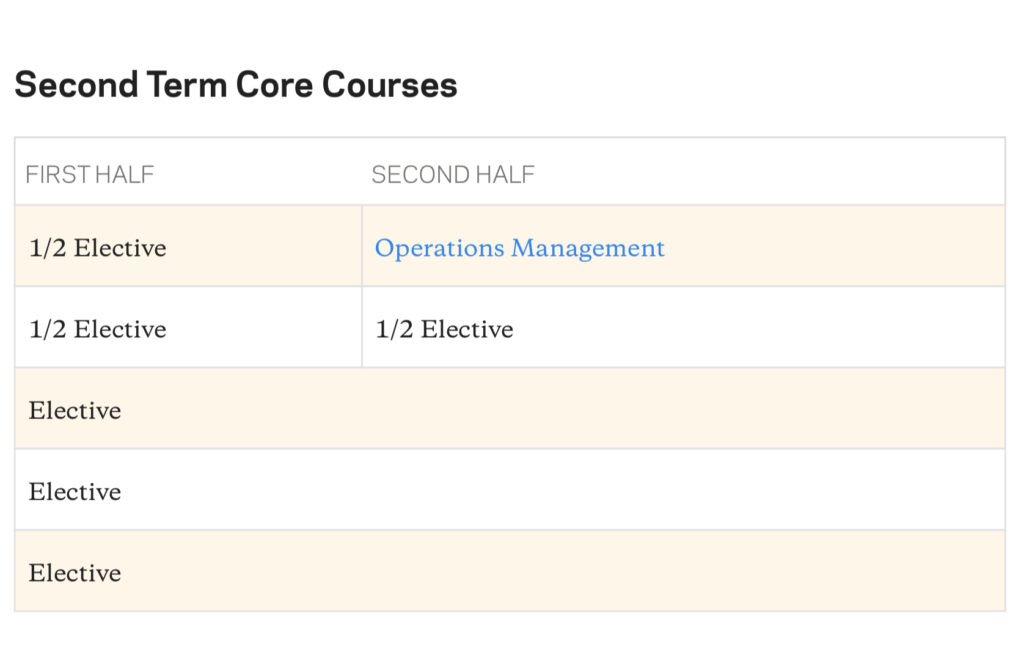Click the word SECOND in column header

pyautogui.click(x=420, y=174)
